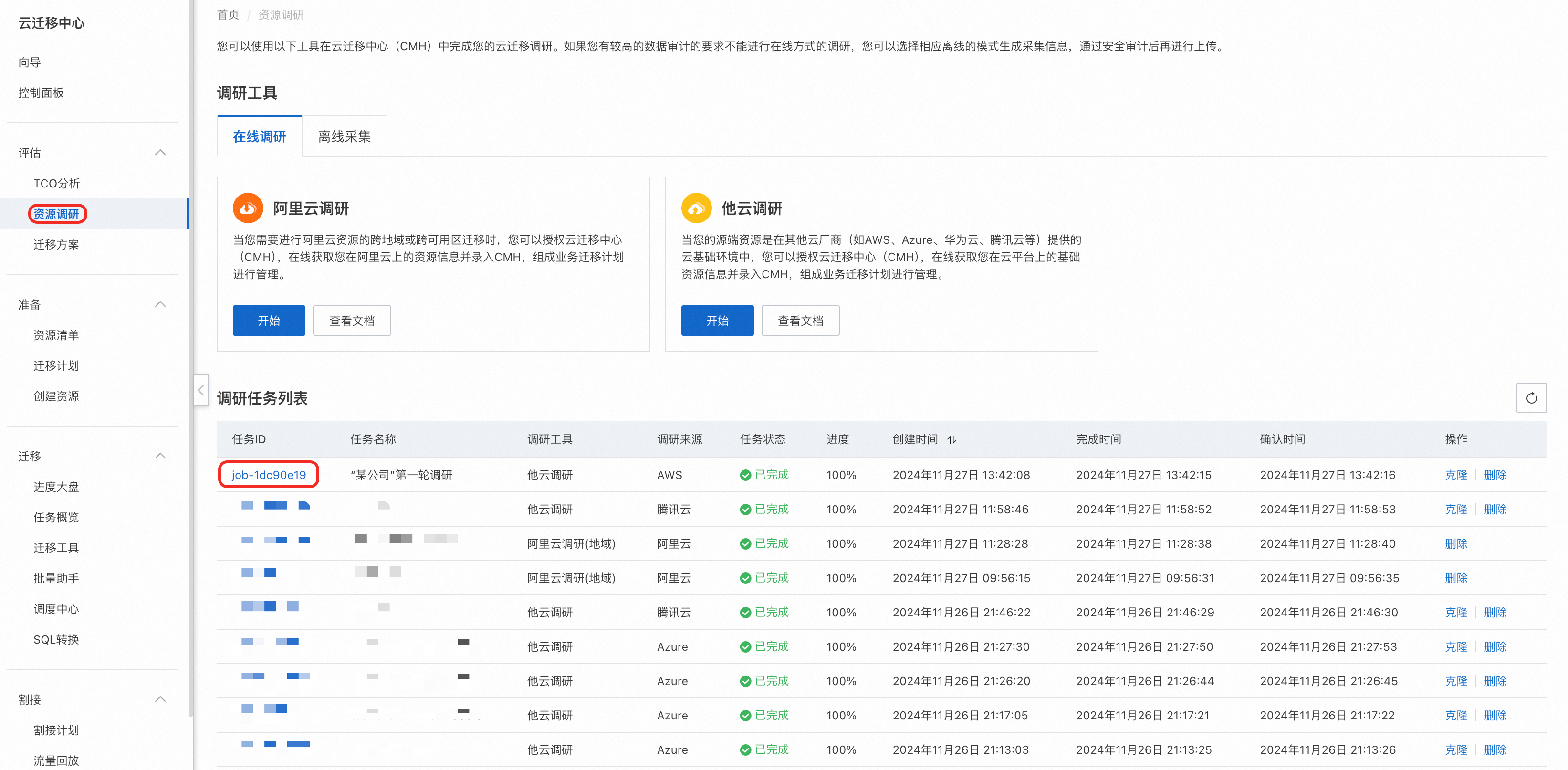Click task name "某公司"第一轮调研
This screenshot has height=770, width=1568.
[402, 475]
